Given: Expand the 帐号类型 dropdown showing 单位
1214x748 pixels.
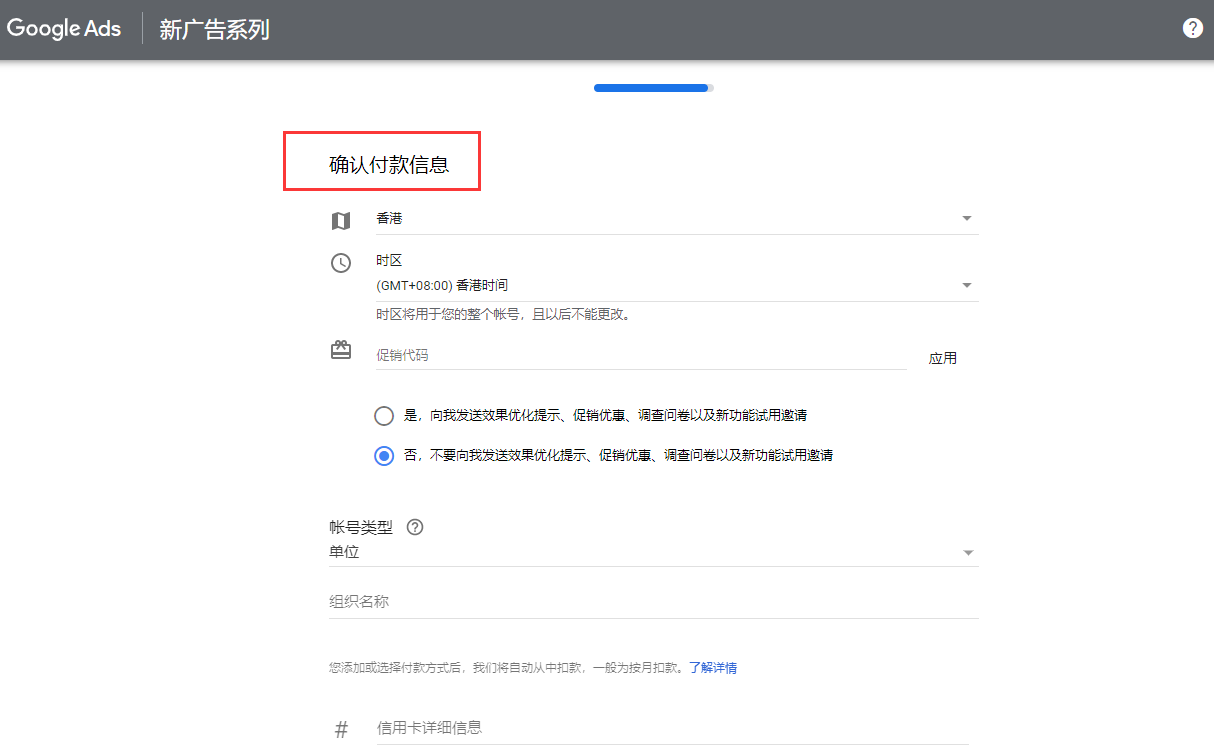Looking at the screenshot, I should pos(653,552).
